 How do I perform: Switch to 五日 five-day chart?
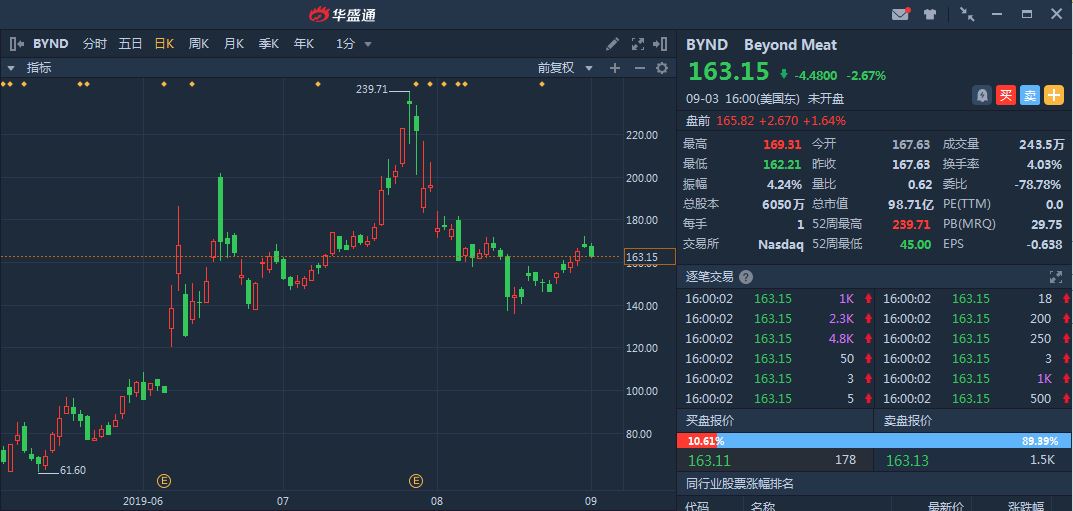(130, 44)
